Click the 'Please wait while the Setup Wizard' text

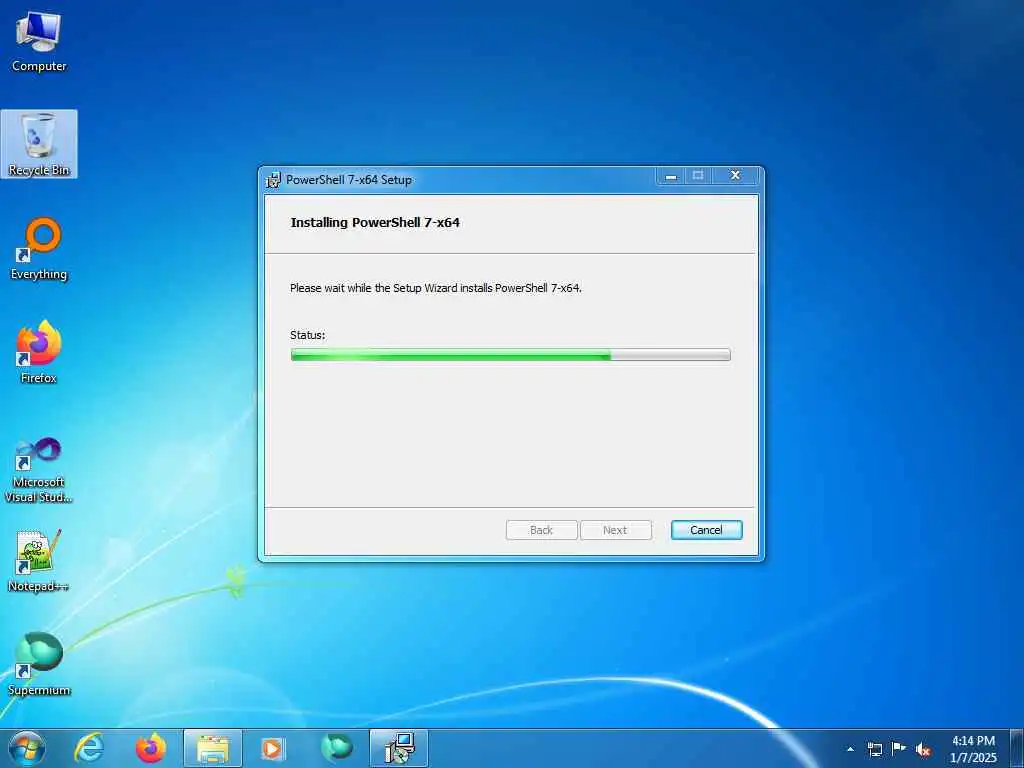coord(436,287)
